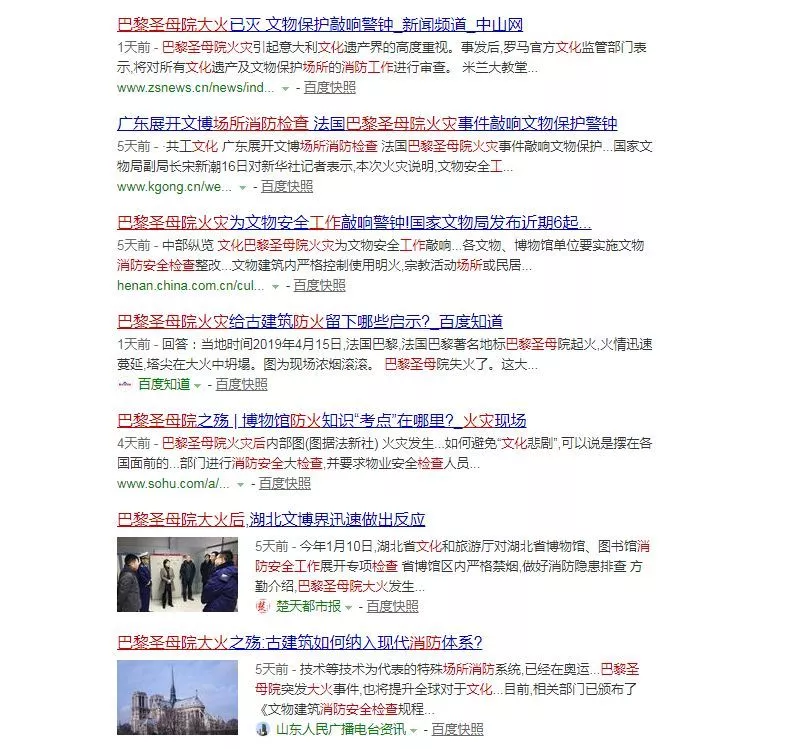Open result 巴黎圣母院之殇 博物馆防火知识考点
Image resolution: width=802 pixels, height=749 pixels.
(321, 420)
